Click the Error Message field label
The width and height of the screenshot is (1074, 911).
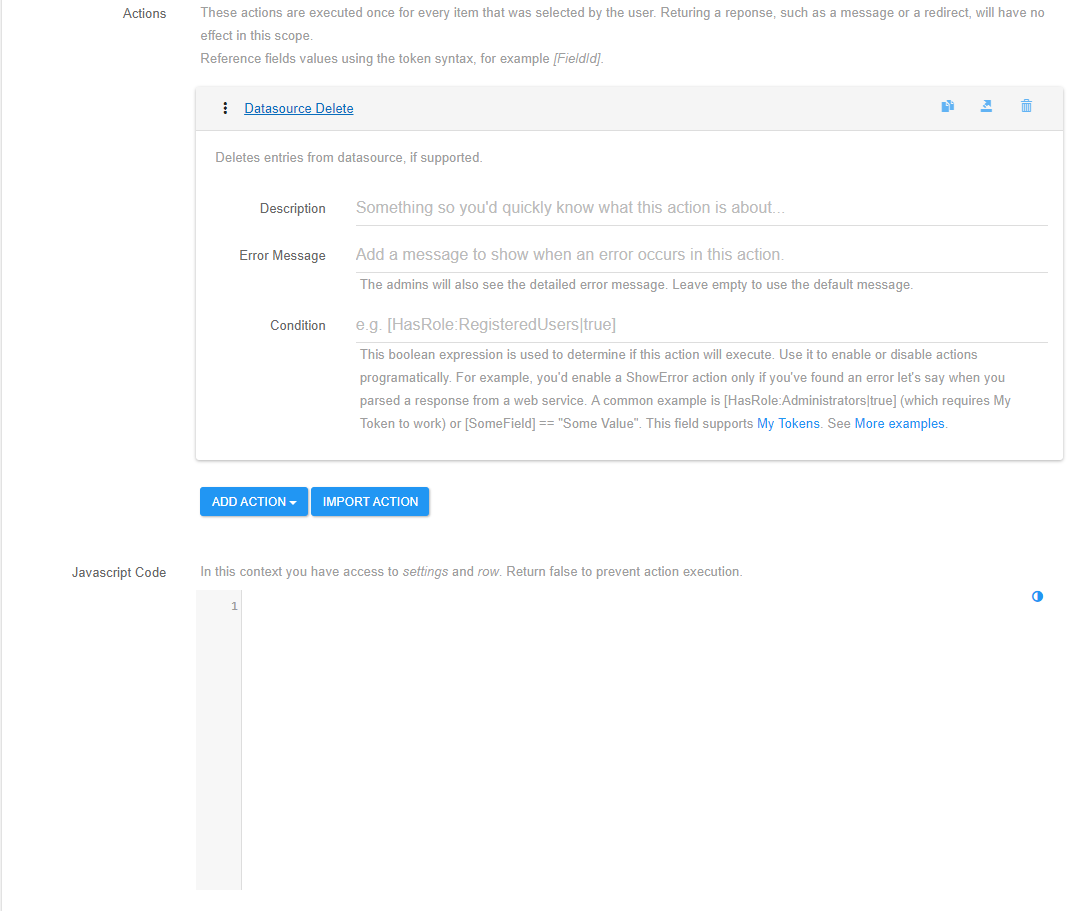(282, 255)
